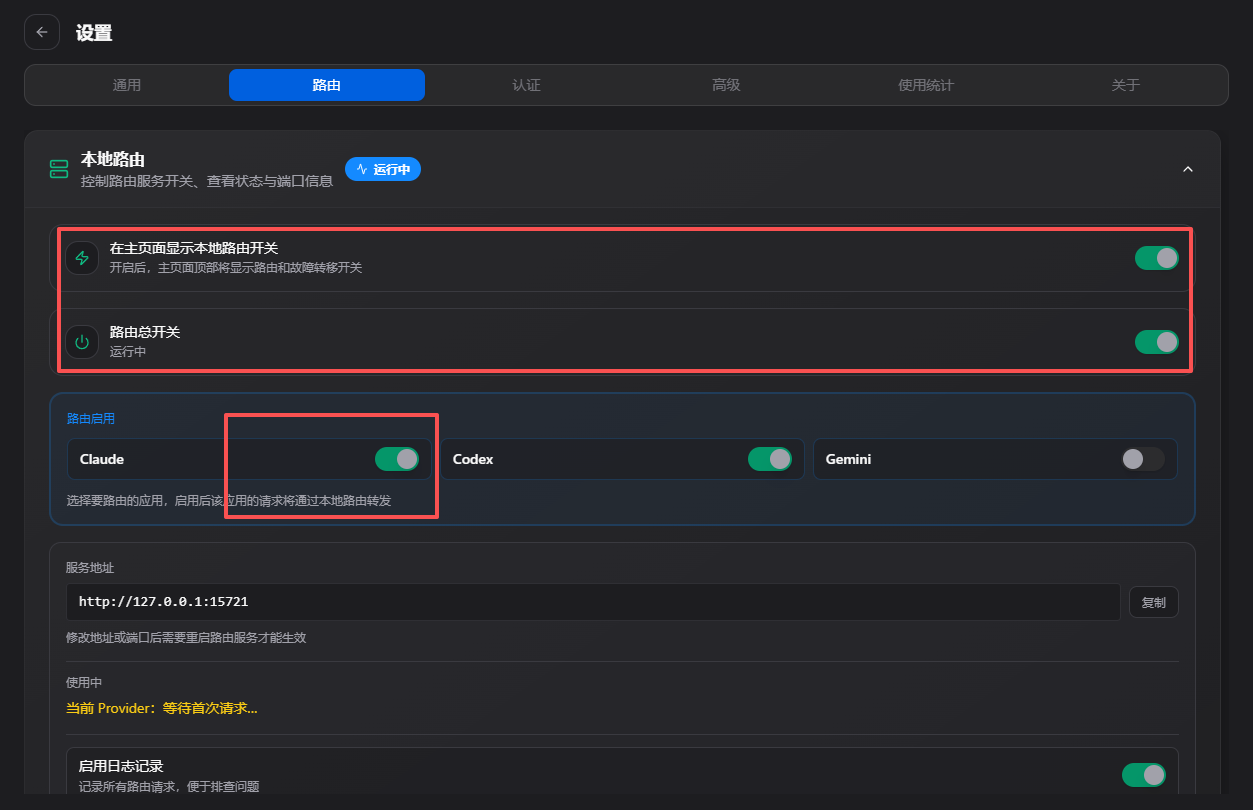Click the power icon beside 路由总开关

82,342
